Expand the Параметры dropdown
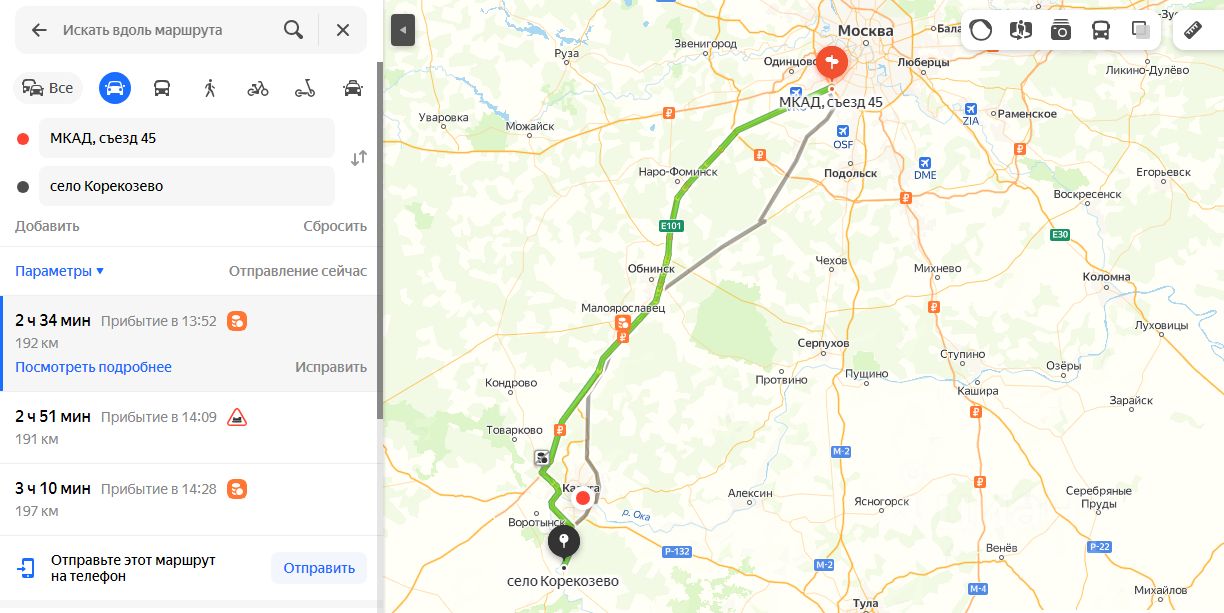 pyautogui.click(x=59, y=271)
